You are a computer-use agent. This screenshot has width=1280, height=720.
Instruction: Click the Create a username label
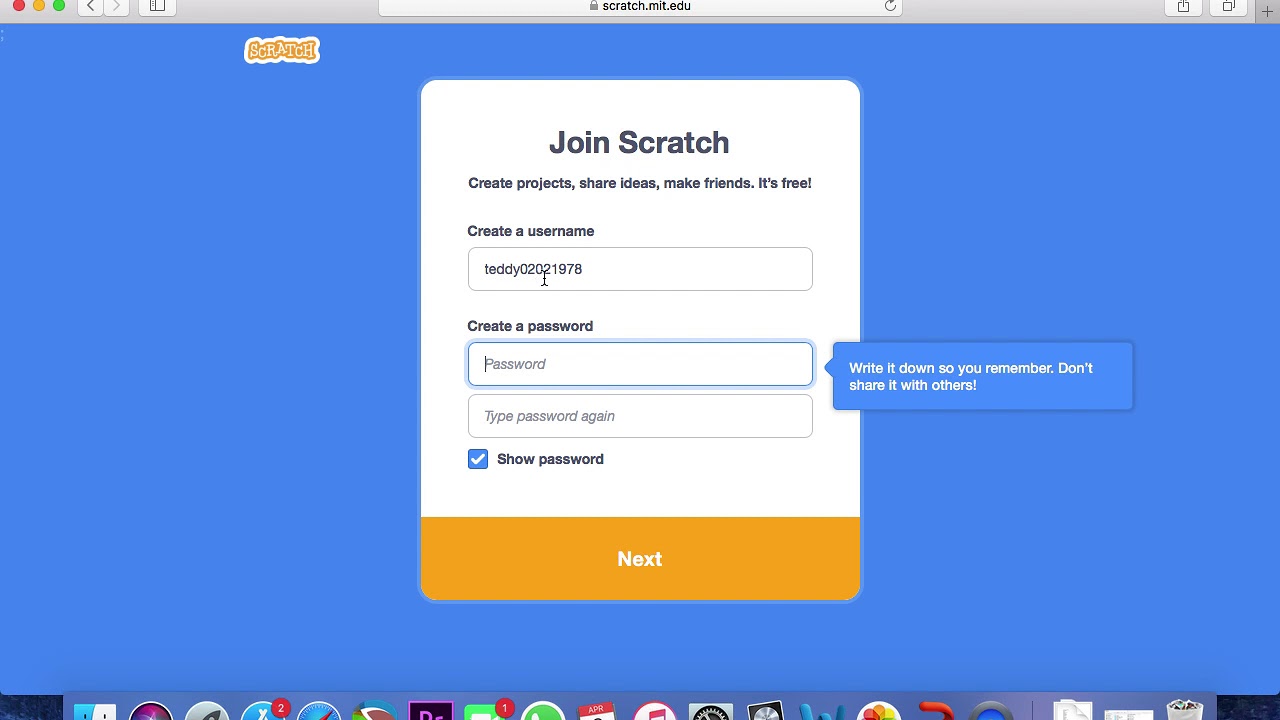pos(530,231)
